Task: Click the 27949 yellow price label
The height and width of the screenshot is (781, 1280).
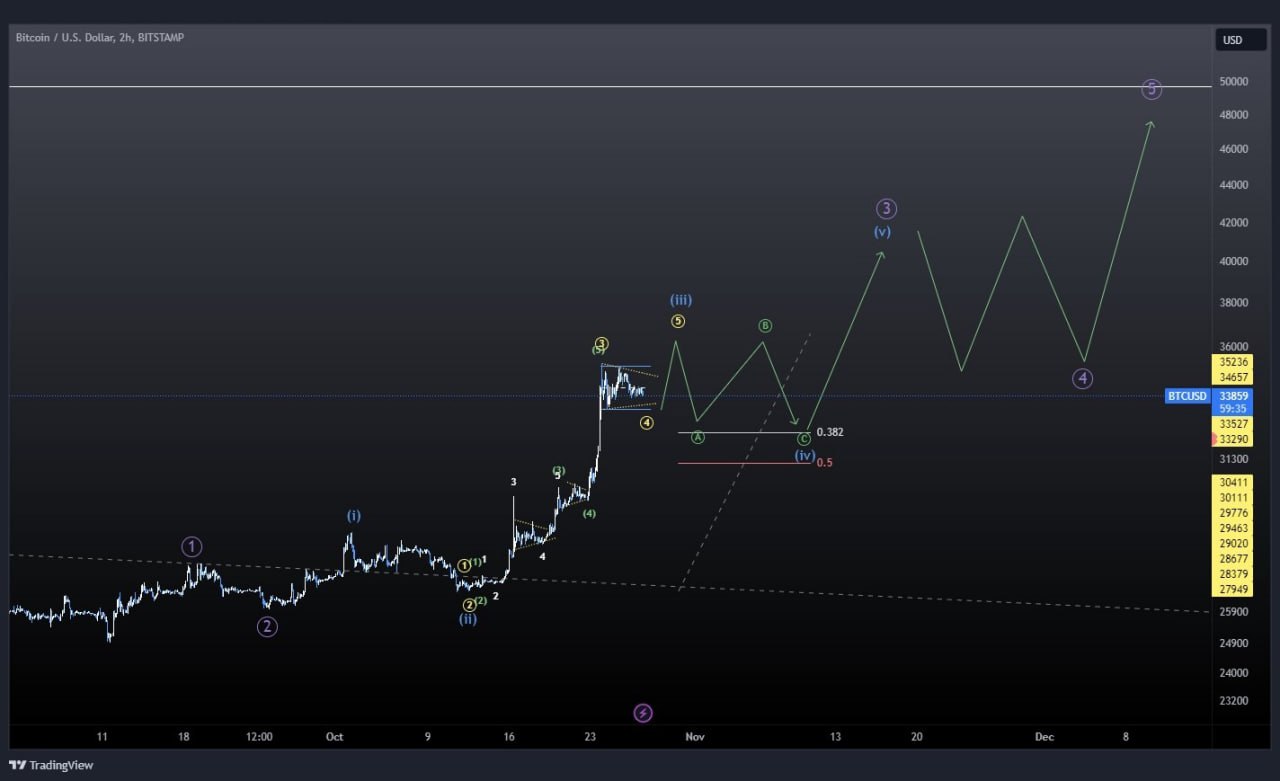Action: (x=1233, y=590)
